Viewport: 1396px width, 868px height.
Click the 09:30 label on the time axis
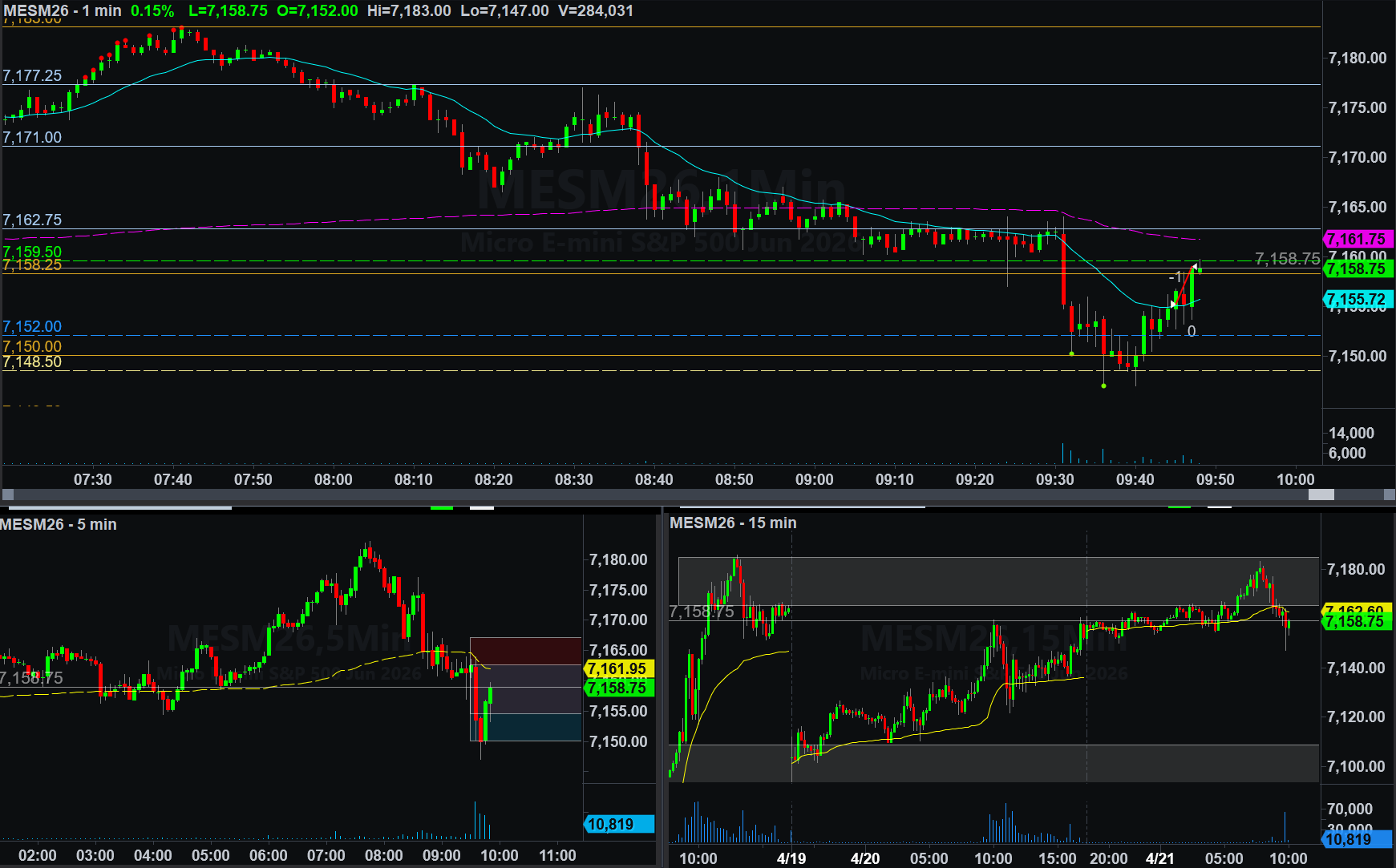[1054, 479]
